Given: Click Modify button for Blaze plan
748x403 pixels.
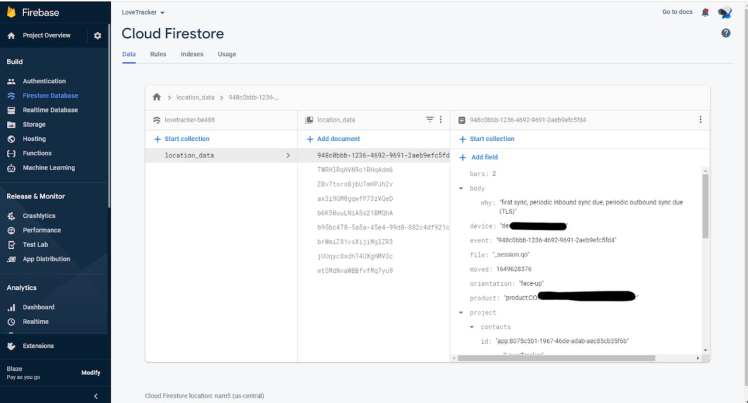Looking at the screenshot, I should (x=91, y=372).
